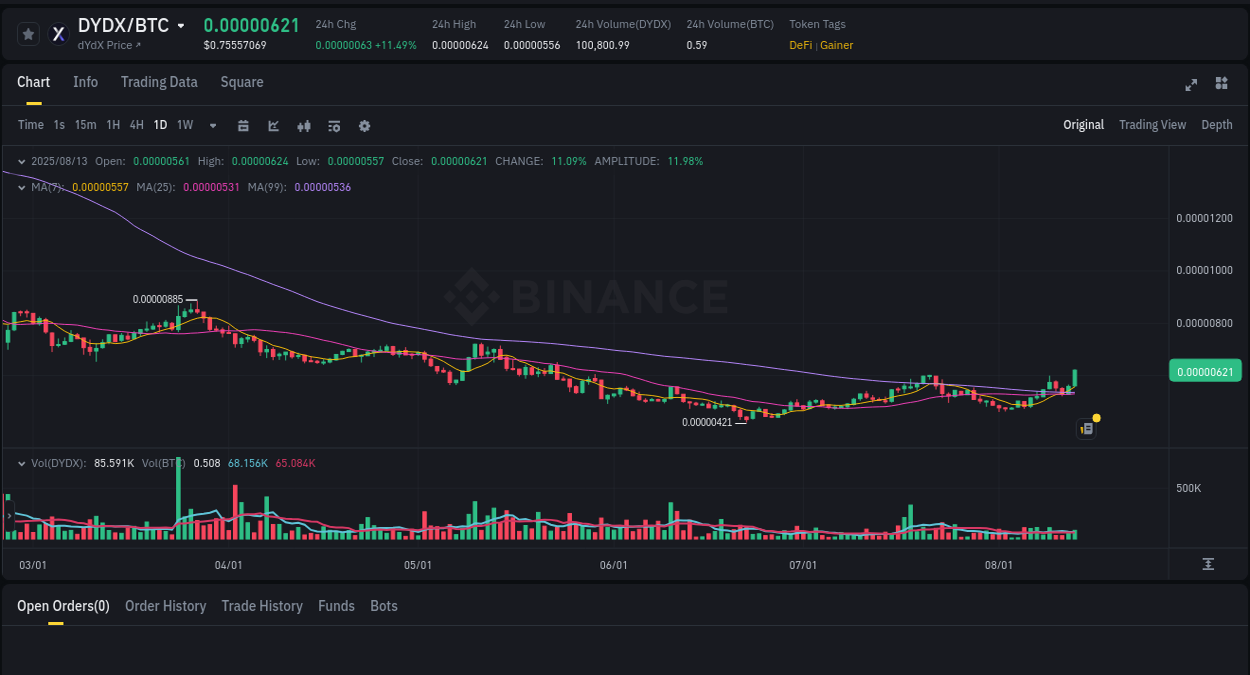Open the technical indicators icon
The width and height of the screenshot is (1250, 675).
point(334,125)
